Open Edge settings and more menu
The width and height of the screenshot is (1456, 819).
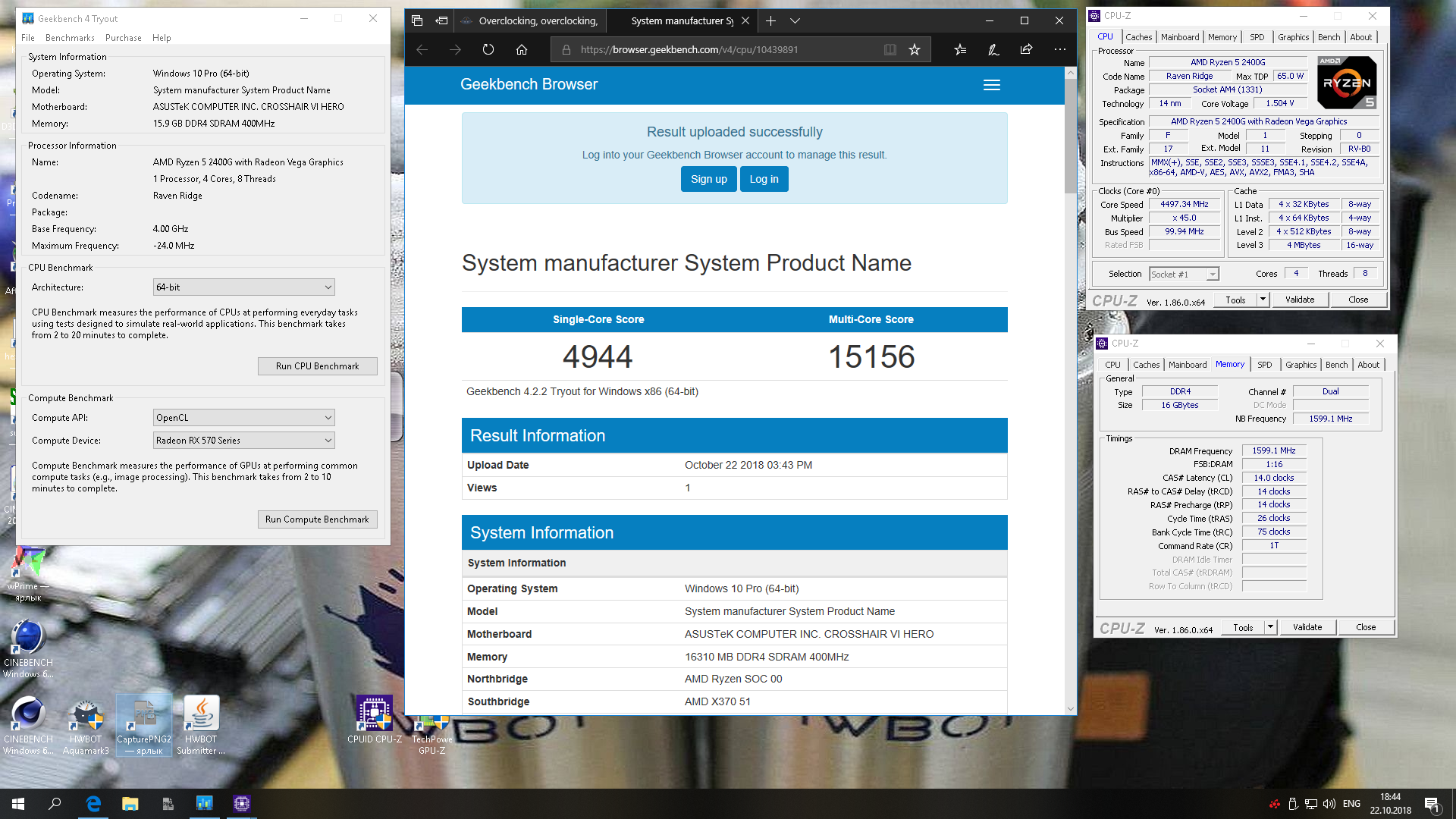[1059, 50]
